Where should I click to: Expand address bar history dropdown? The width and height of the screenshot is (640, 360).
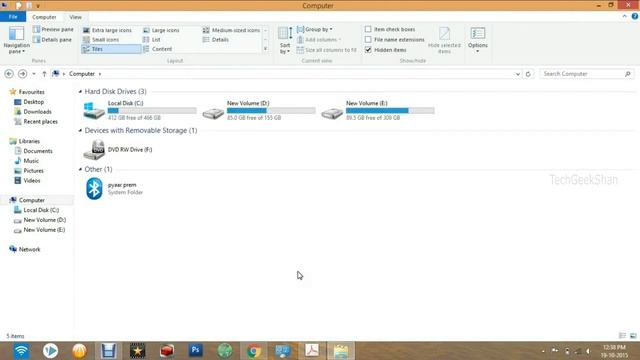tap(518, 74)
